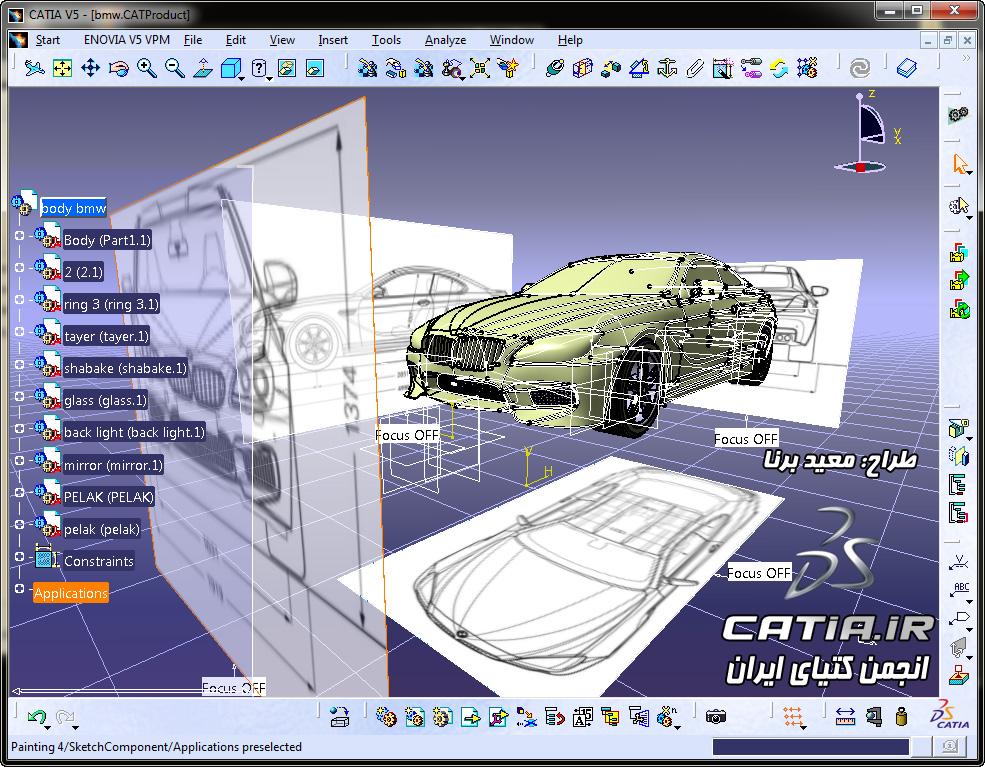Click the Measure Between icon

coord(846,717)
